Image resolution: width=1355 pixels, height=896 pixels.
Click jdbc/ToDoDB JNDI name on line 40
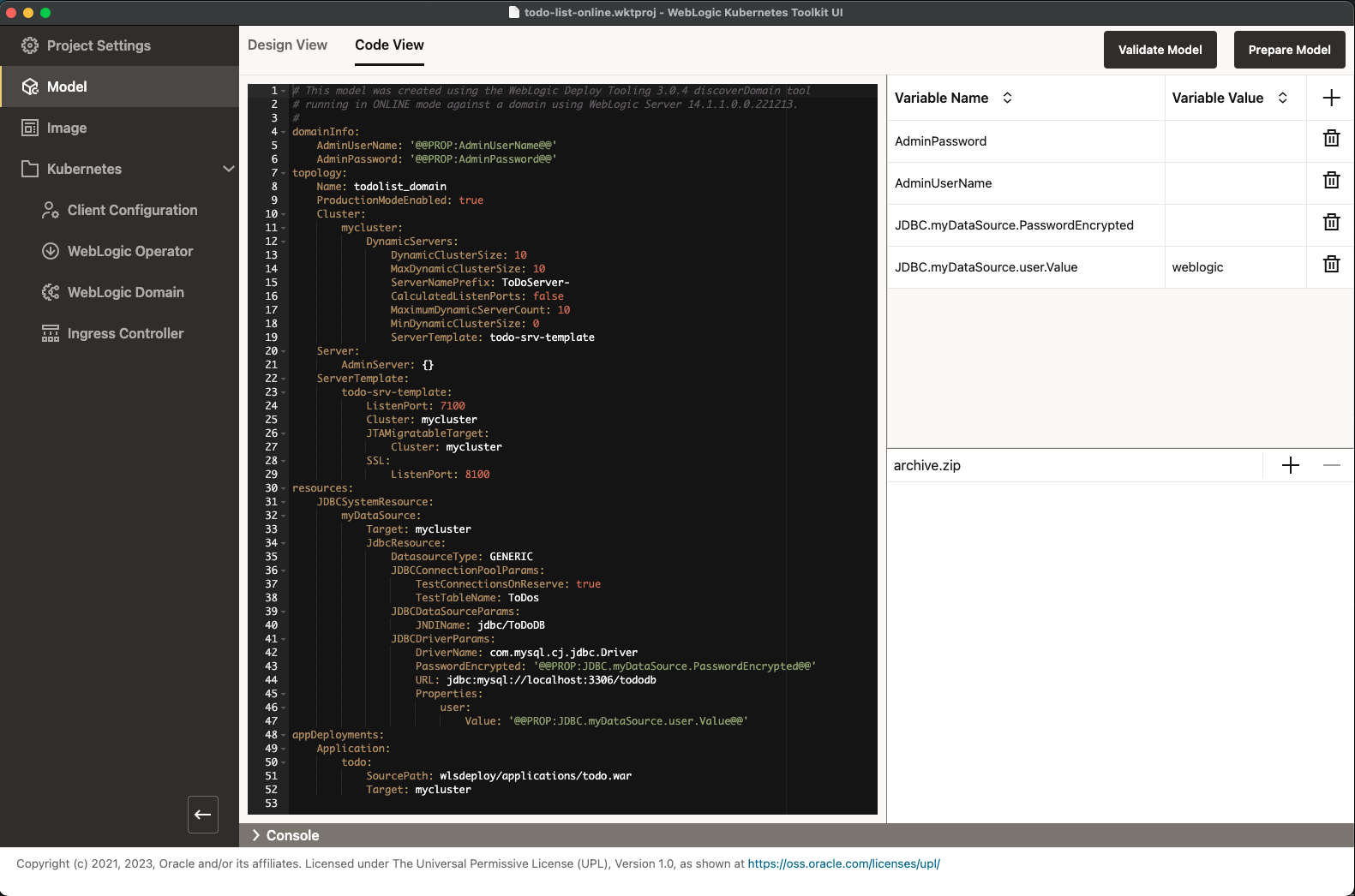[511, 625]
